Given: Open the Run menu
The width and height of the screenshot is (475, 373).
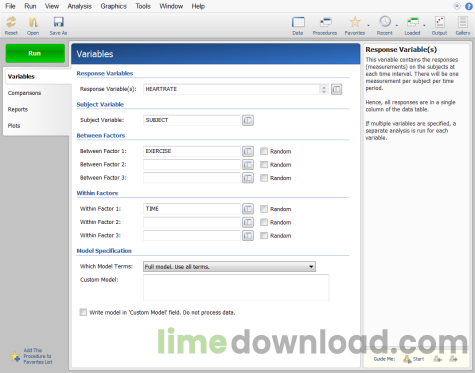Looking at the screenshot, I should pyautogui.click(x=30, y=6).
